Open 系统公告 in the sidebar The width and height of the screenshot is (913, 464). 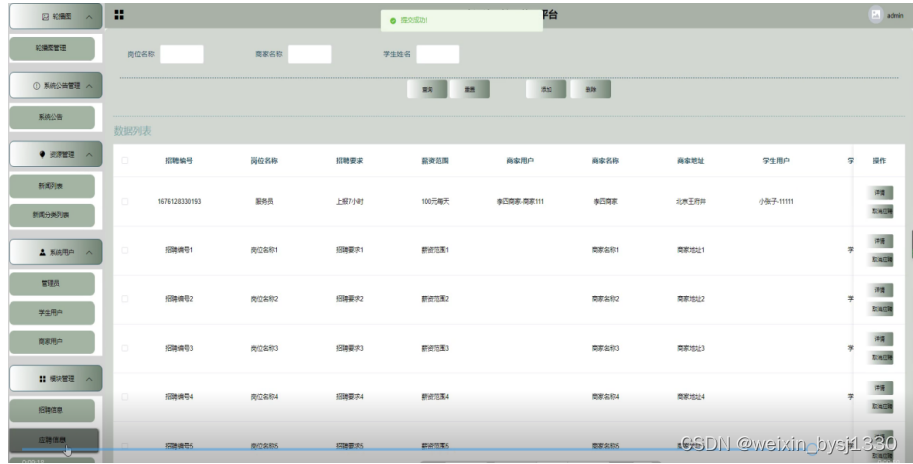[52, 117]
